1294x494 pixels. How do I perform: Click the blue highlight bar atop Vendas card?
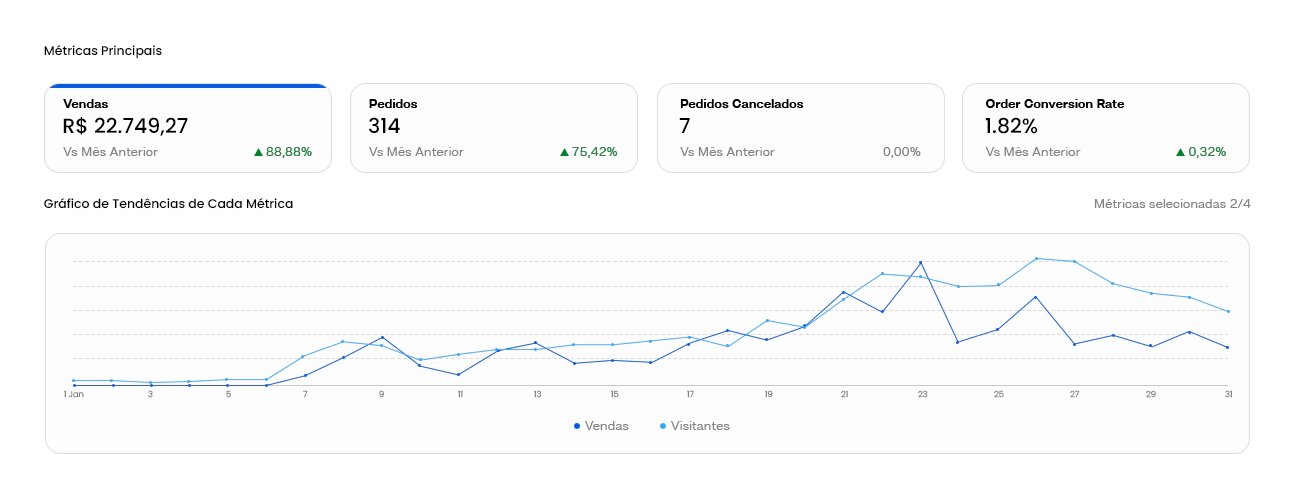click(188, 86)
